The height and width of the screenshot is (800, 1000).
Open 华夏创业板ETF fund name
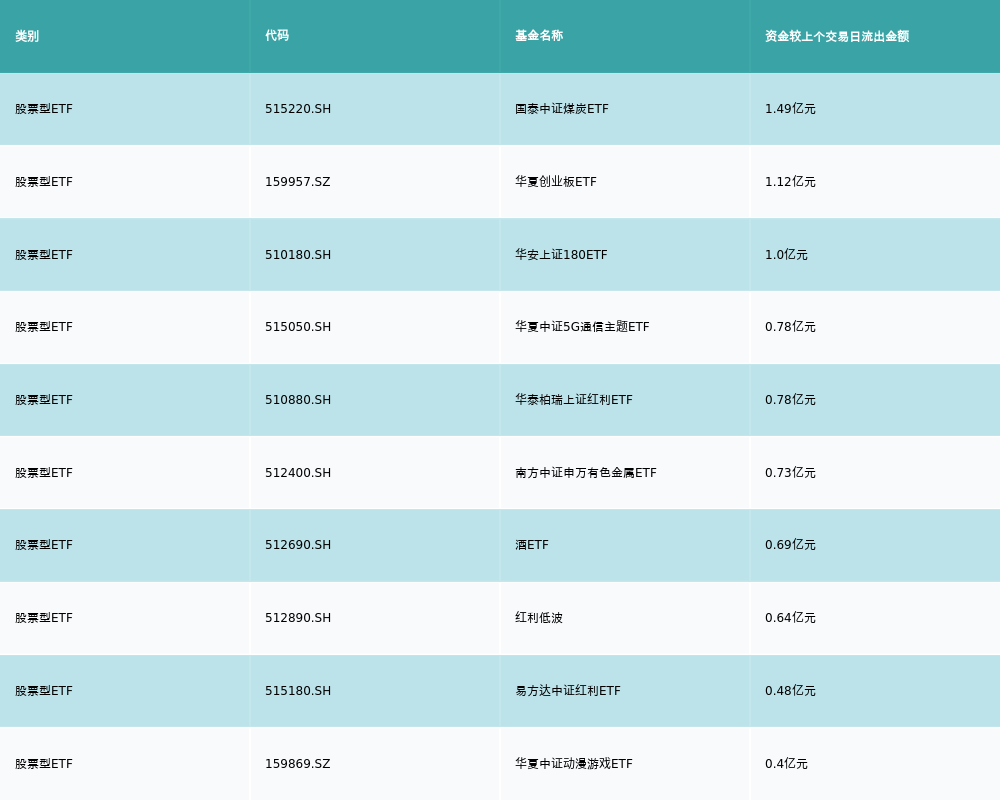[556, 182]
